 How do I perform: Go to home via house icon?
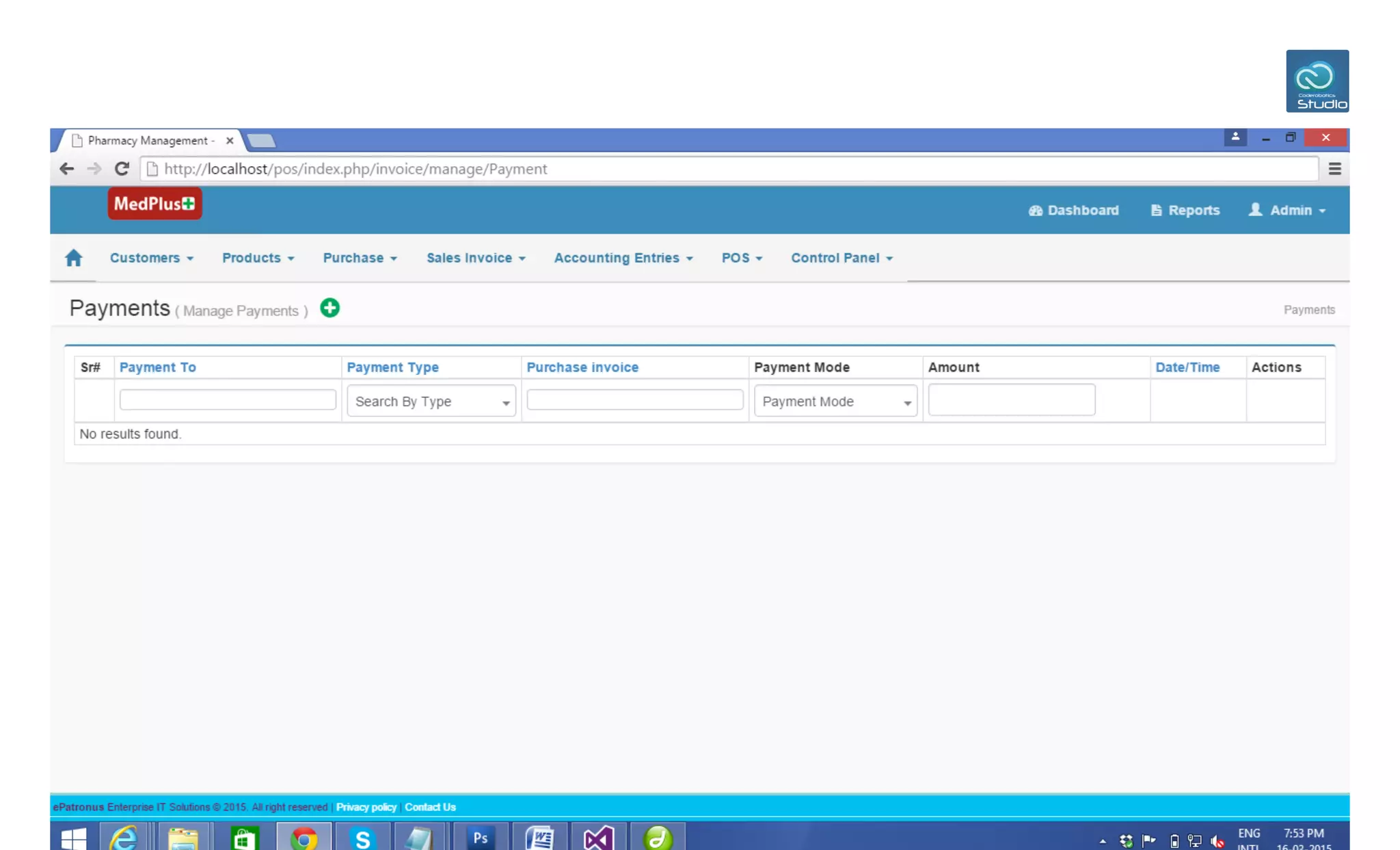click(x=74, y=258)
